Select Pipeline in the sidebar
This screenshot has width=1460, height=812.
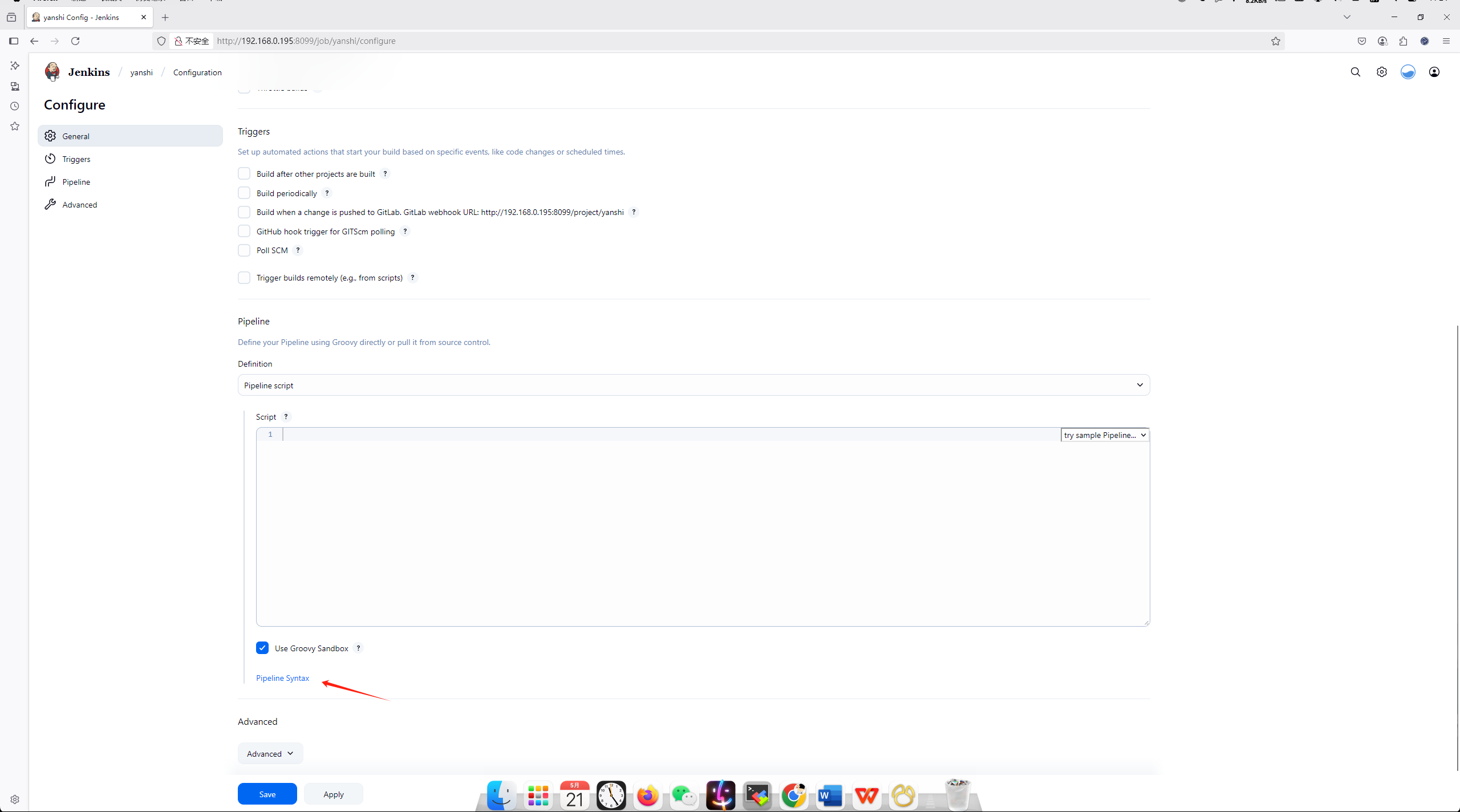76,182
